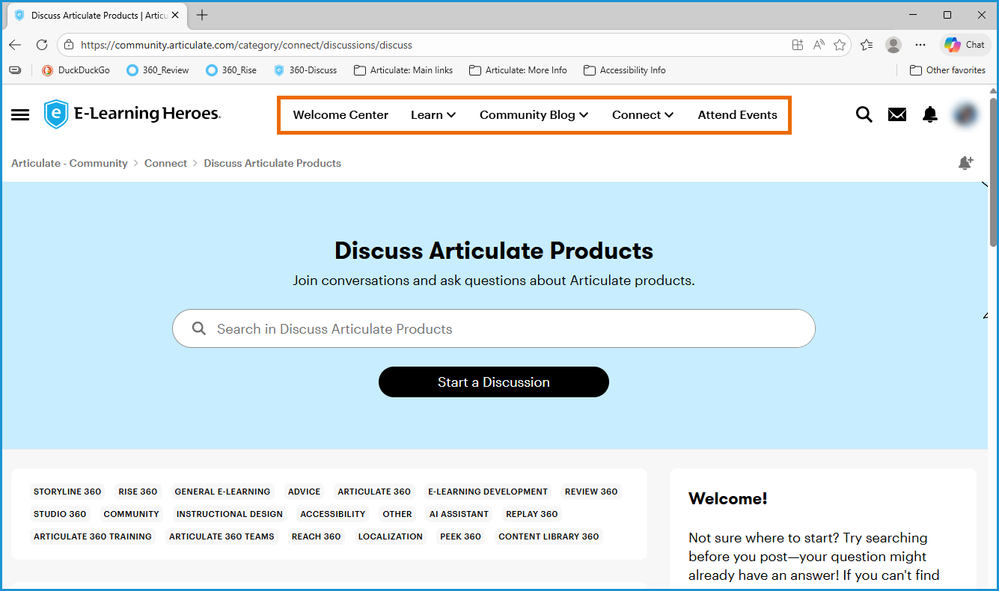Image resolution: width=999 pixels, height=591 pixels.
Task: Open Welcome Center nav item
Action: 340,115
